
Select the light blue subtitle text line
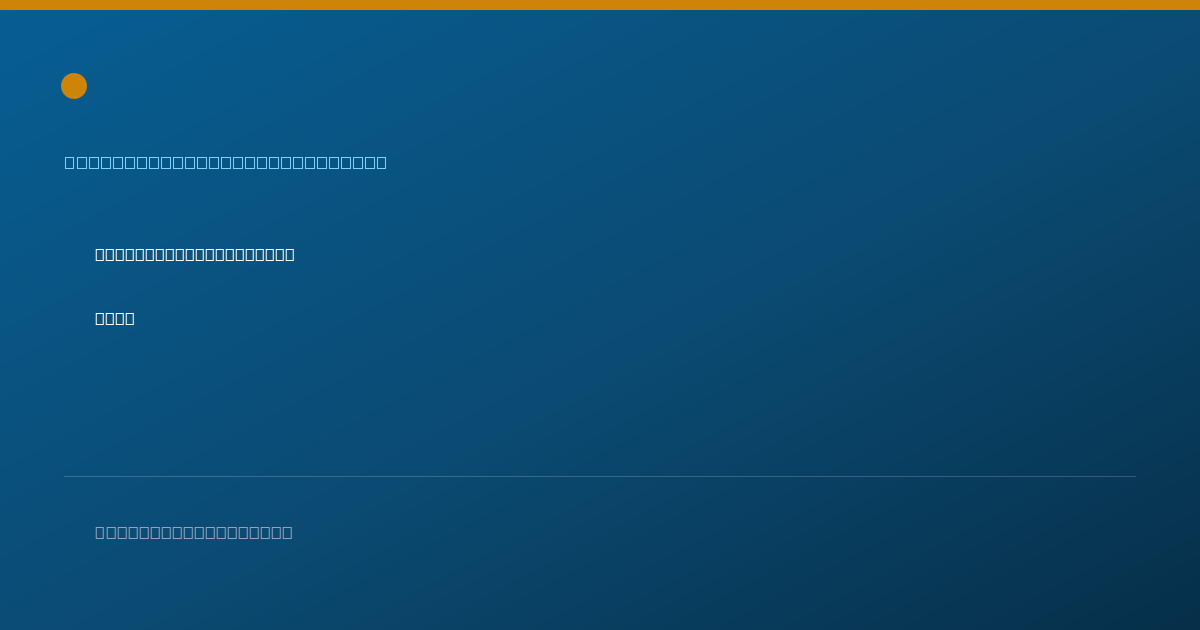click(226, 162)
